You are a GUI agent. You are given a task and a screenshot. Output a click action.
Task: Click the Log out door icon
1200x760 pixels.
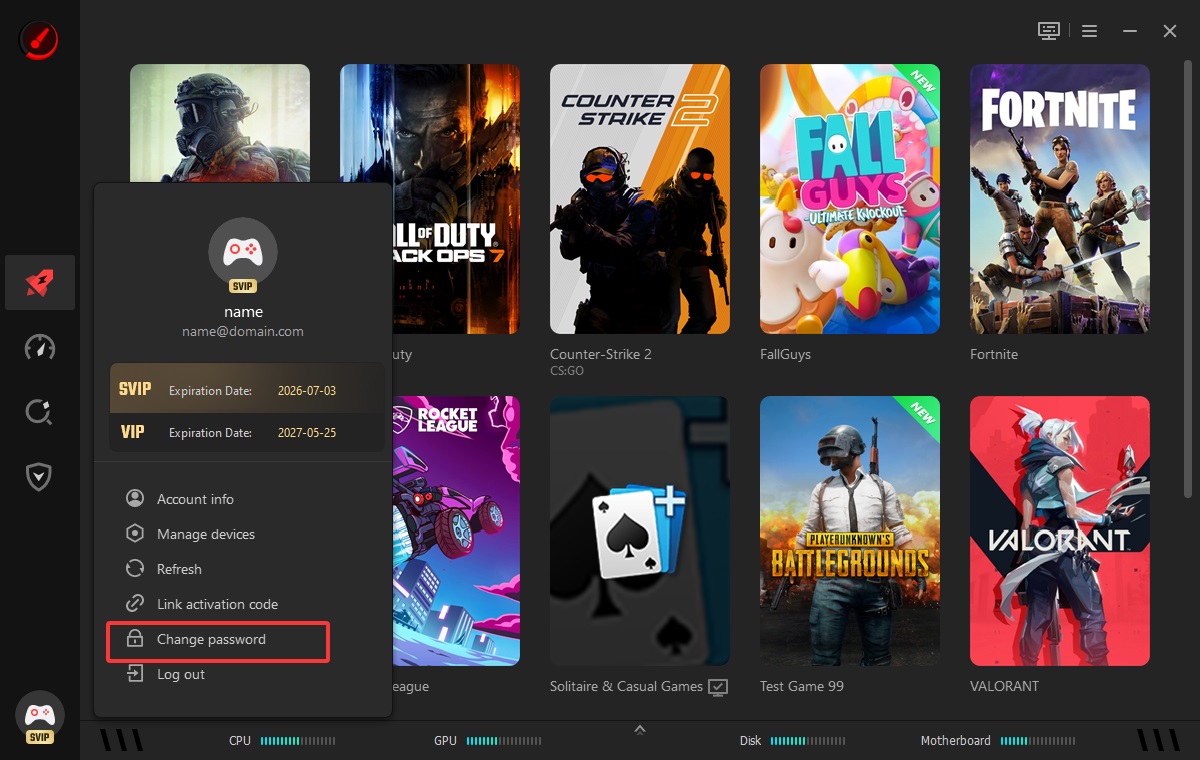point(135,674)
